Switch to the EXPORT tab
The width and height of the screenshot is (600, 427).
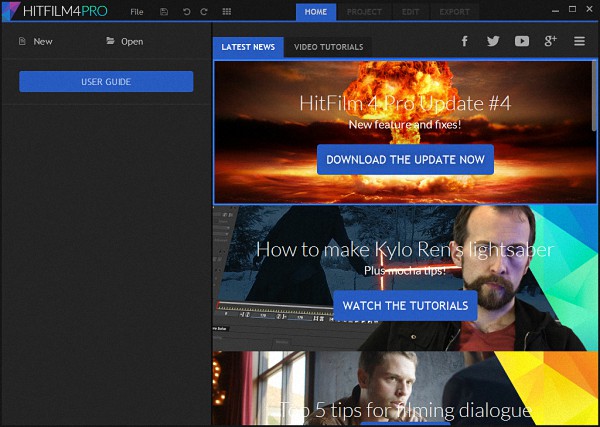click(454, 12)
